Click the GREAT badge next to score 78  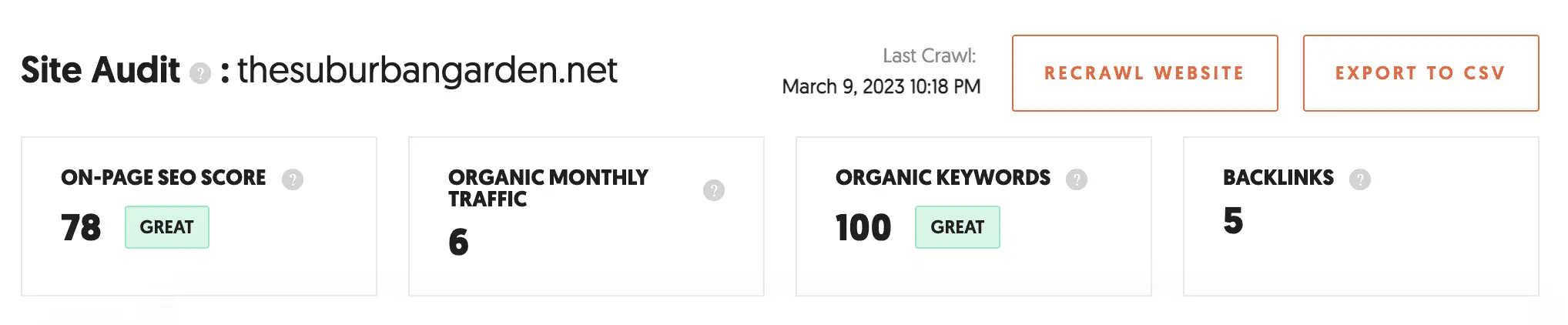pyautogui.click(x=167, y=227)
